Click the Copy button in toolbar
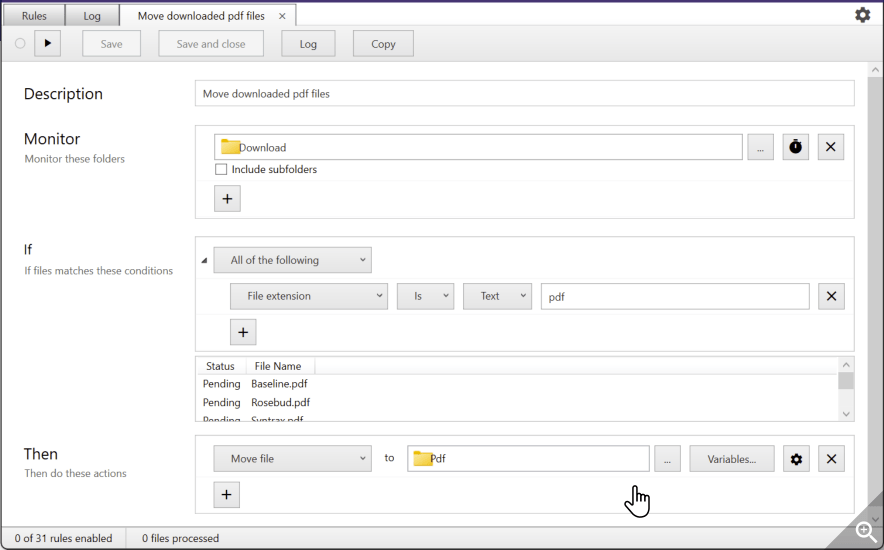 (383, 44)
